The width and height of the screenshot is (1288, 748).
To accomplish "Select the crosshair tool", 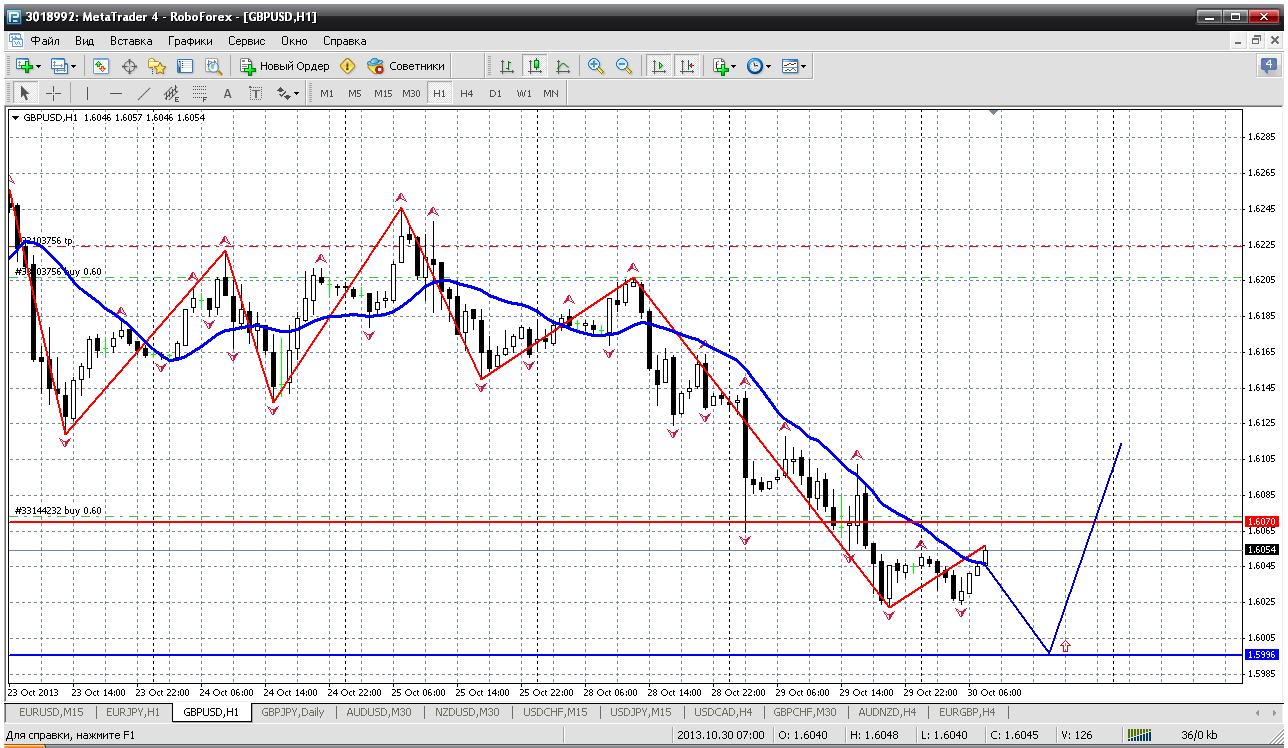I will [x=53, y=93].
